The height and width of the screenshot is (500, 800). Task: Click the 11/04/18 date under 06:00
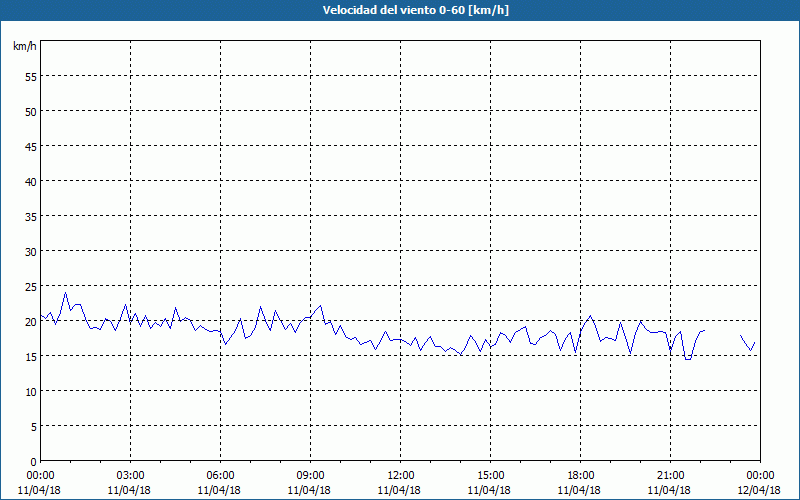pyautogui.click(x=219, y=490)
